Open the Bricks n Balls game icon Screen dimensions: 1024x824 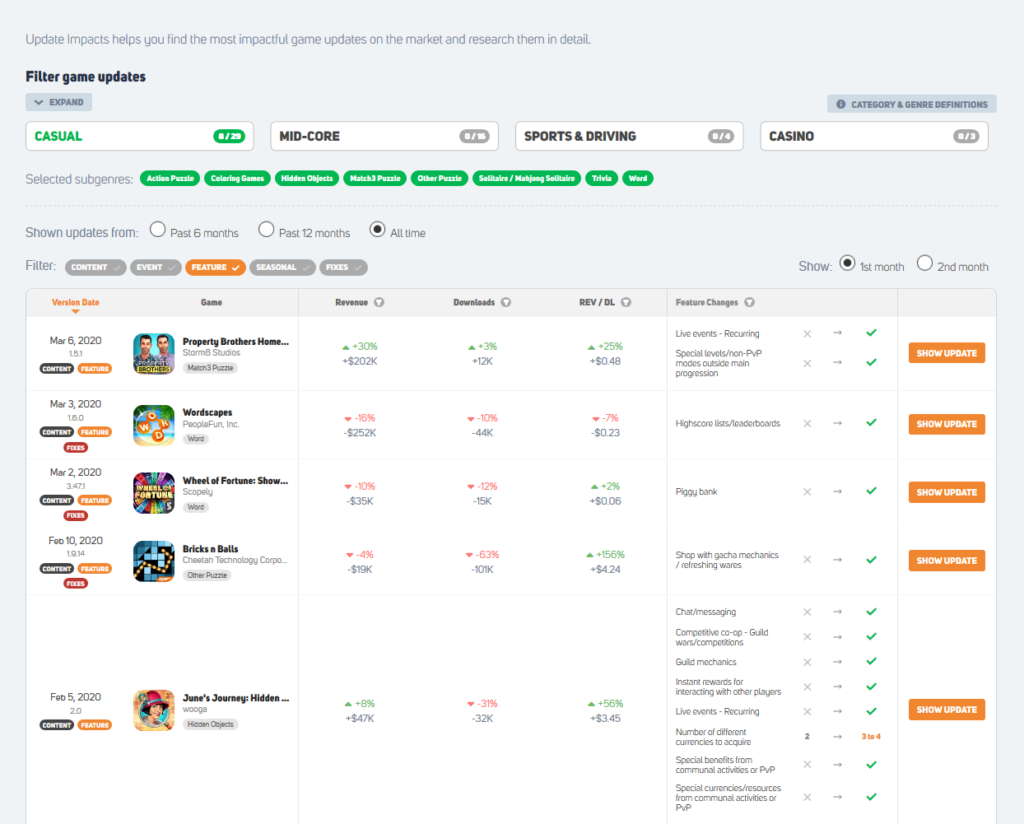coord(154,561)
